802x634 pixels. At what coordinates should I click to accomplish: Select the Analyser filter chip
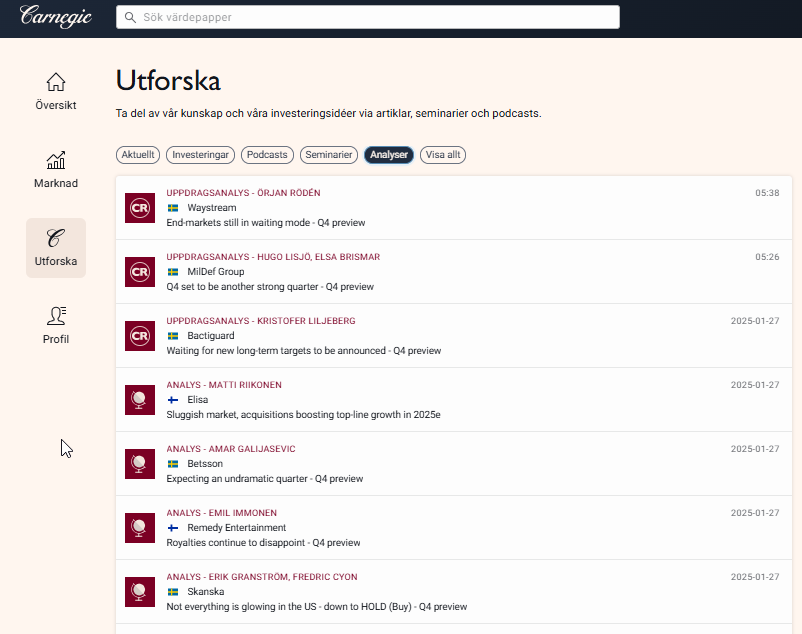[x=389, y=155]
